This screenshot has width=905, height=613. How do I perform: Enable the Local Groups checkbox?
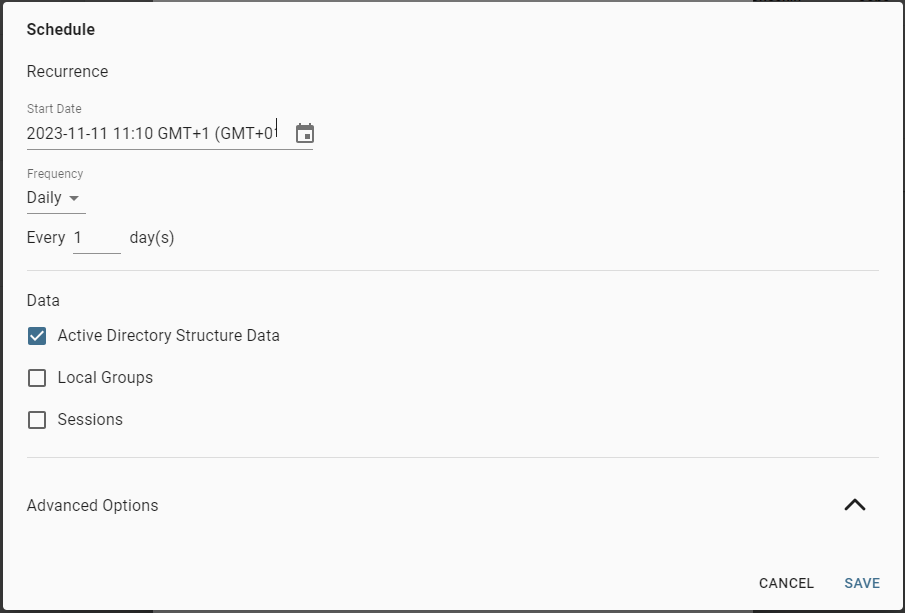(37, 378)
